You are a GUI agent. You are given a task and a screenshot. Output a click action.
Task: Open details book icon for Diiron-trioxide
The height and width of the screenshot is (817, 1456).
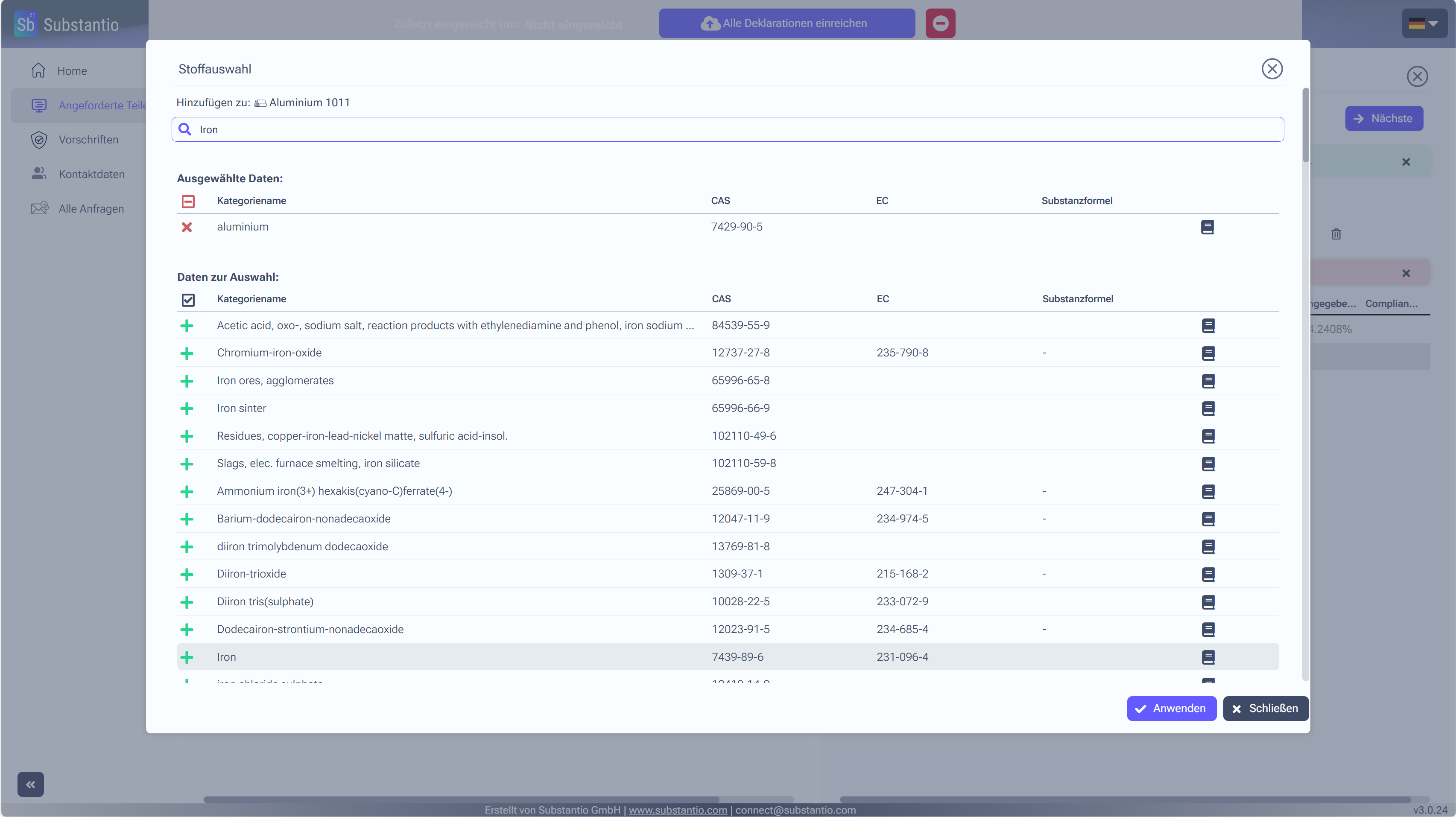click(1208, 575)
